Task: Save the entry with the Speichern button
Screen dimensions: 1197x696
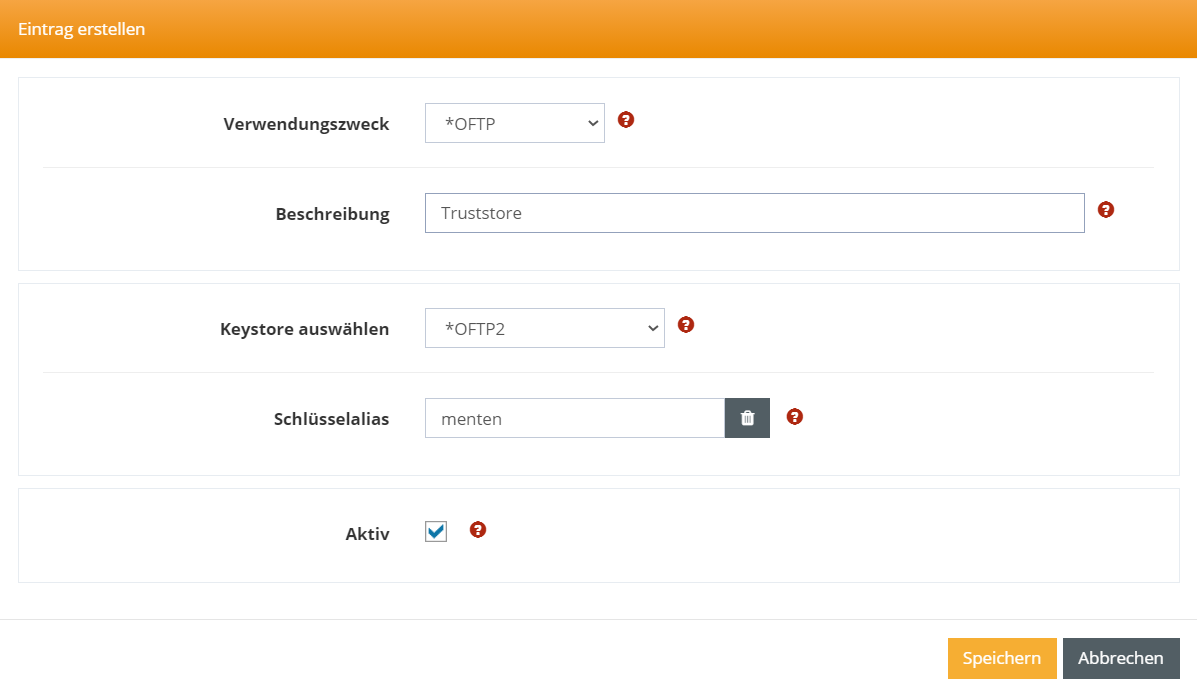Action: click(1001, 659)
